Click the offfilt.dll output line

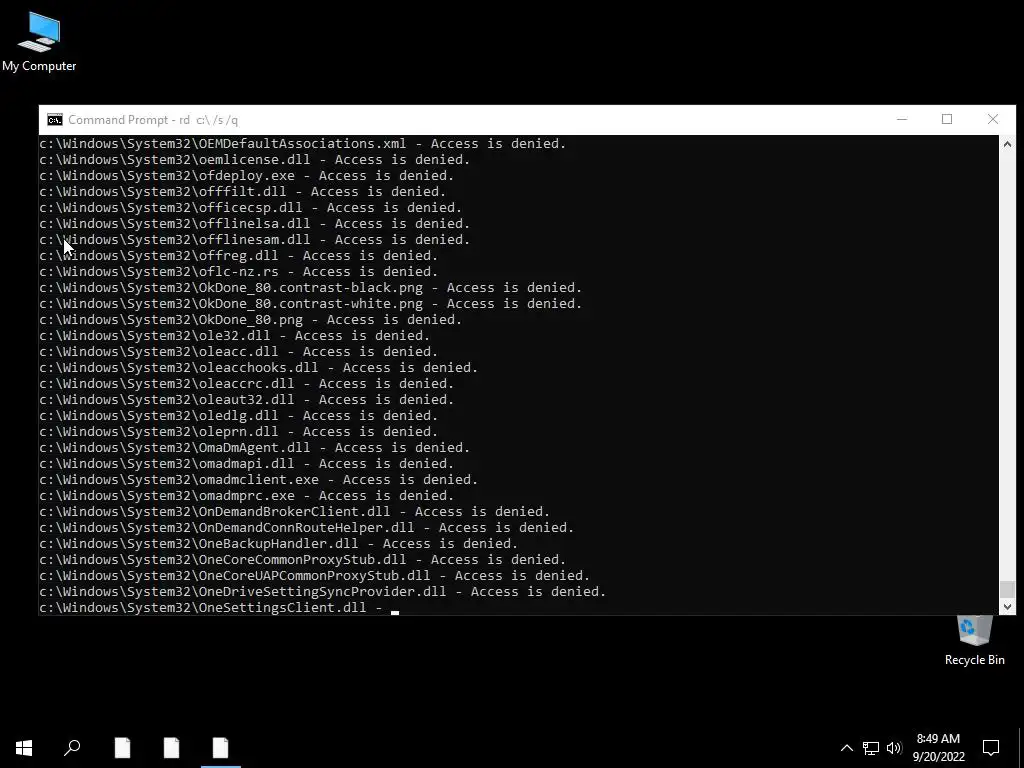[x=242, y=191]
